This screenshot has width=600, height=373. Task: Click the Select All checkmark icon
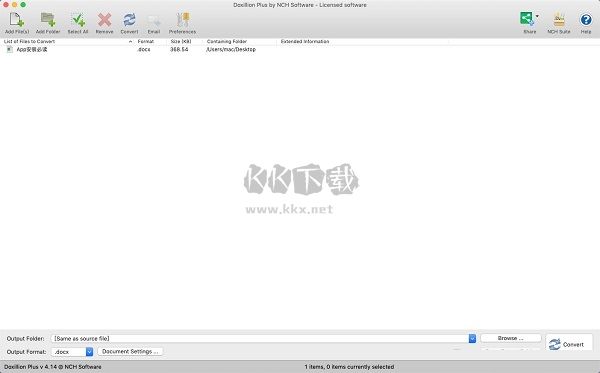[x=78, y=20]
